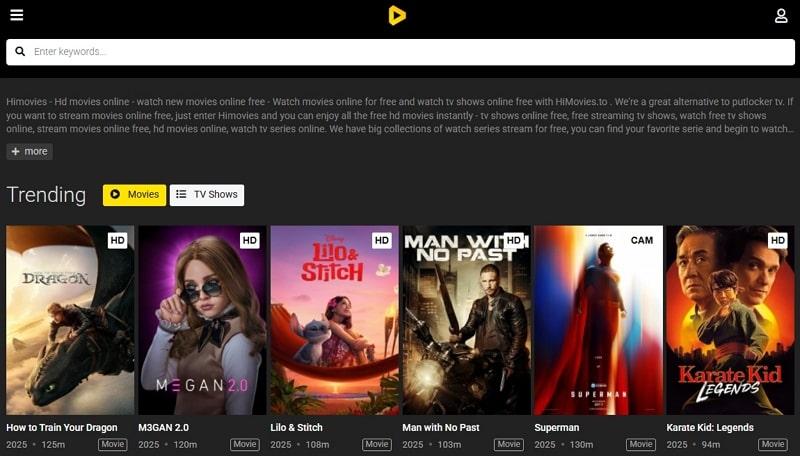Viewport: 800px width, 456px height.
Task: Open the hamburger menu
Action: [17, 15]
